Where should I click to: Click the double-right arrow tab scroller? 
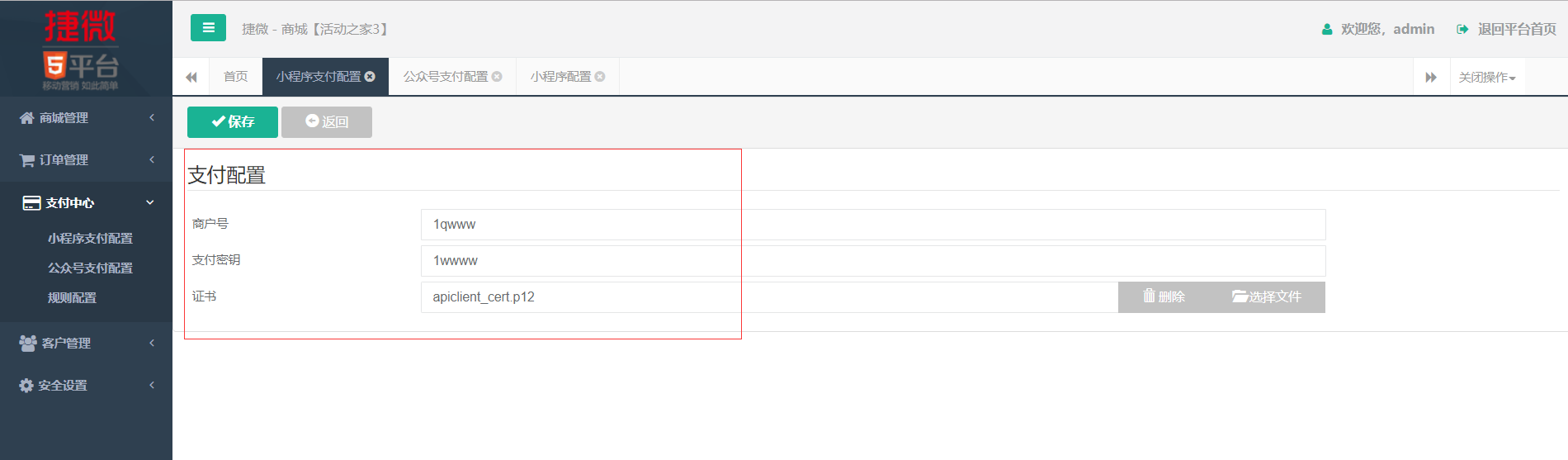click(1431, 77)
